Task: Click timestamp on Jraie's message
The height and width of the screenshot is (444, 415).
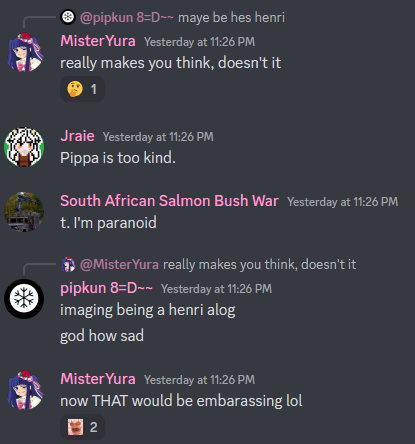Action: click(158, 137)
